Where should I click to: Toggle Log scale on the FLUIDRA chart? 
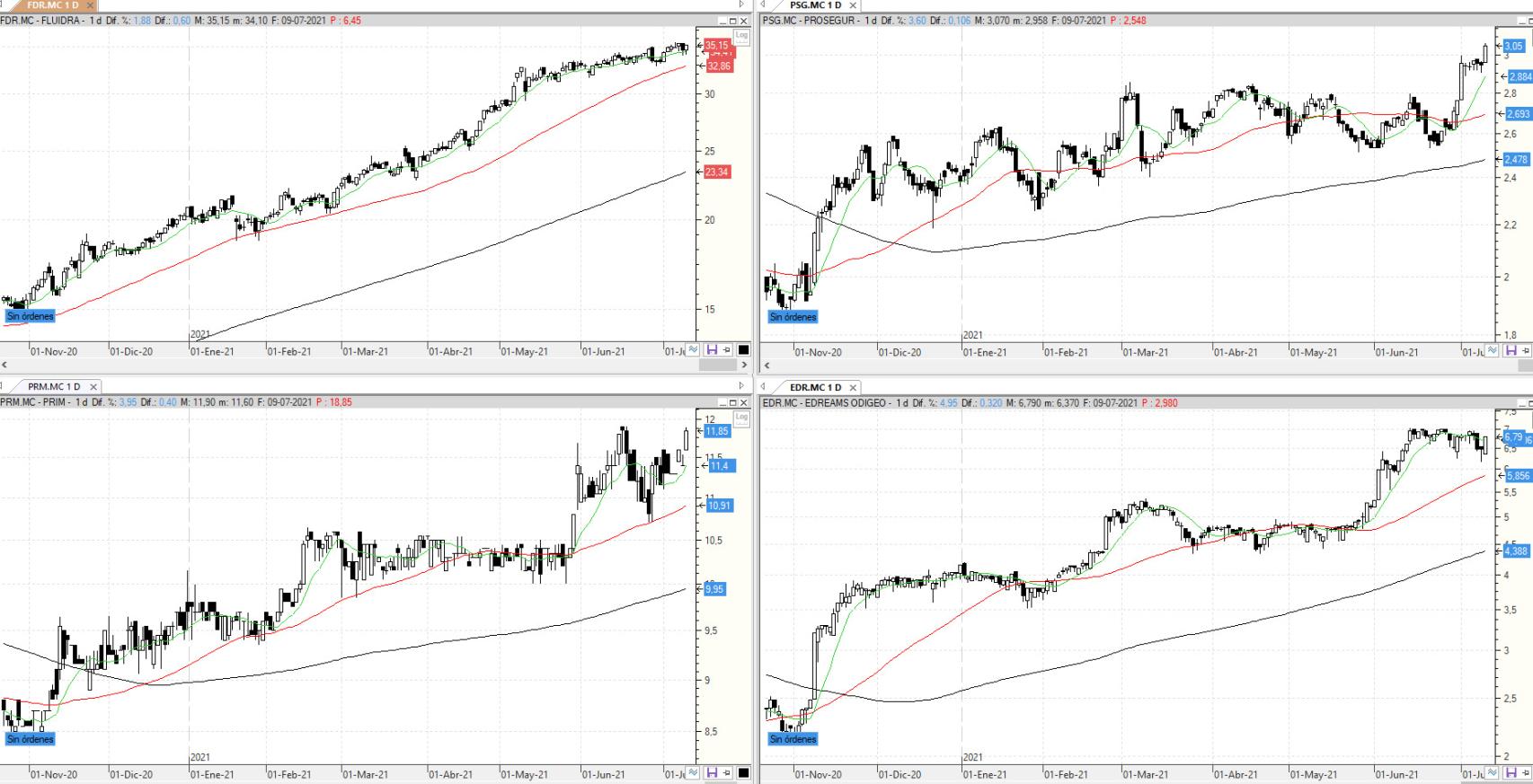(x=740, y=37)
